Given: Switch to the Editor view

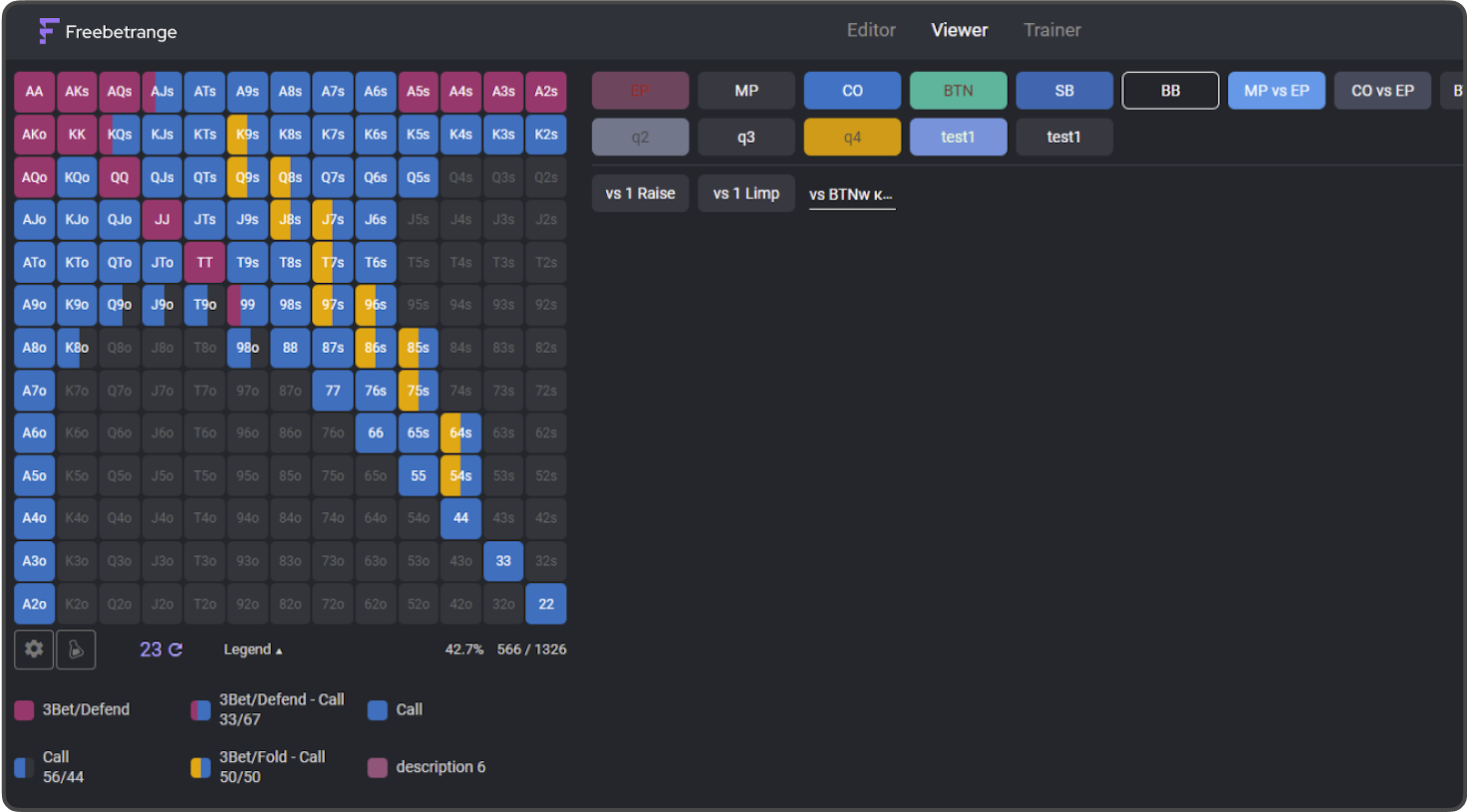Looking at the screenshot, I should [871, 30].
